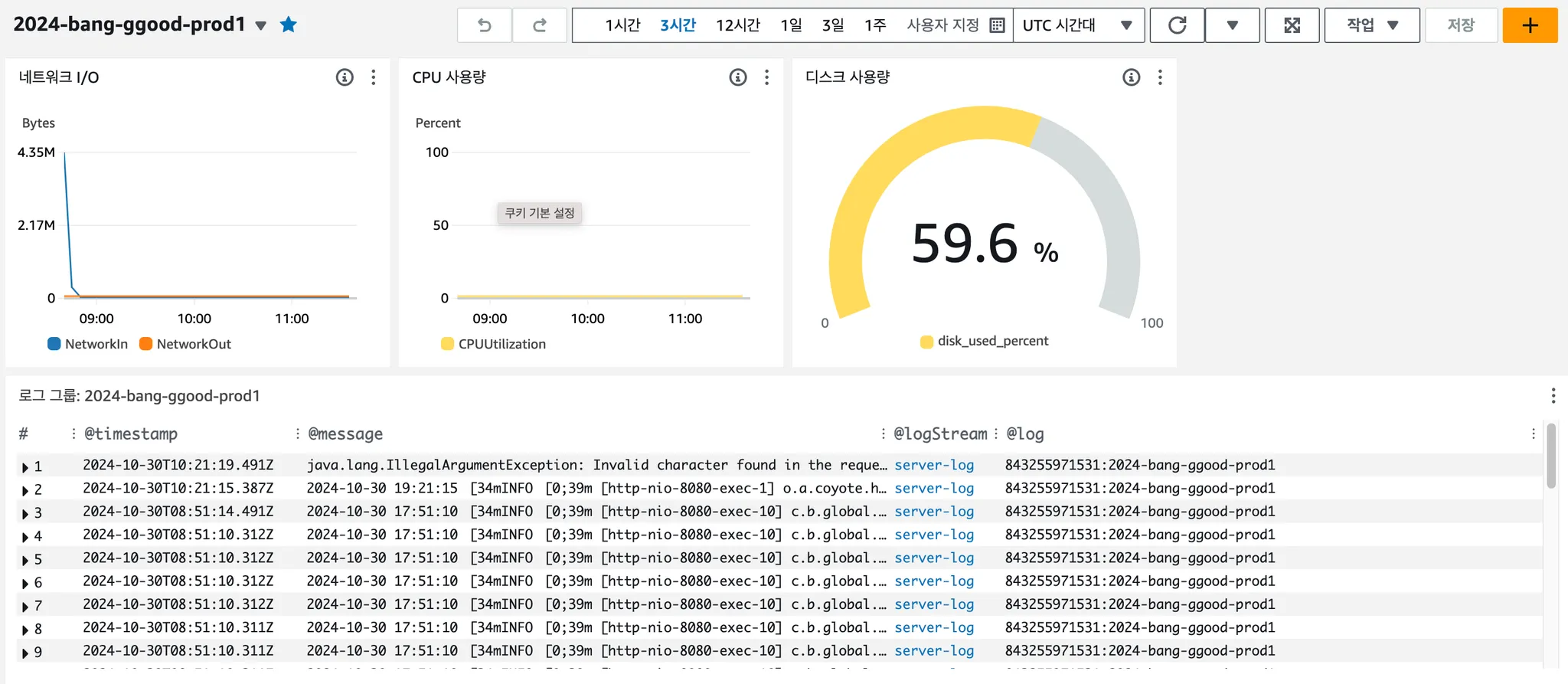Select the 1일 time range
Image resolution: width=1568 pixels, height=684 pixels.
[791, 25]
